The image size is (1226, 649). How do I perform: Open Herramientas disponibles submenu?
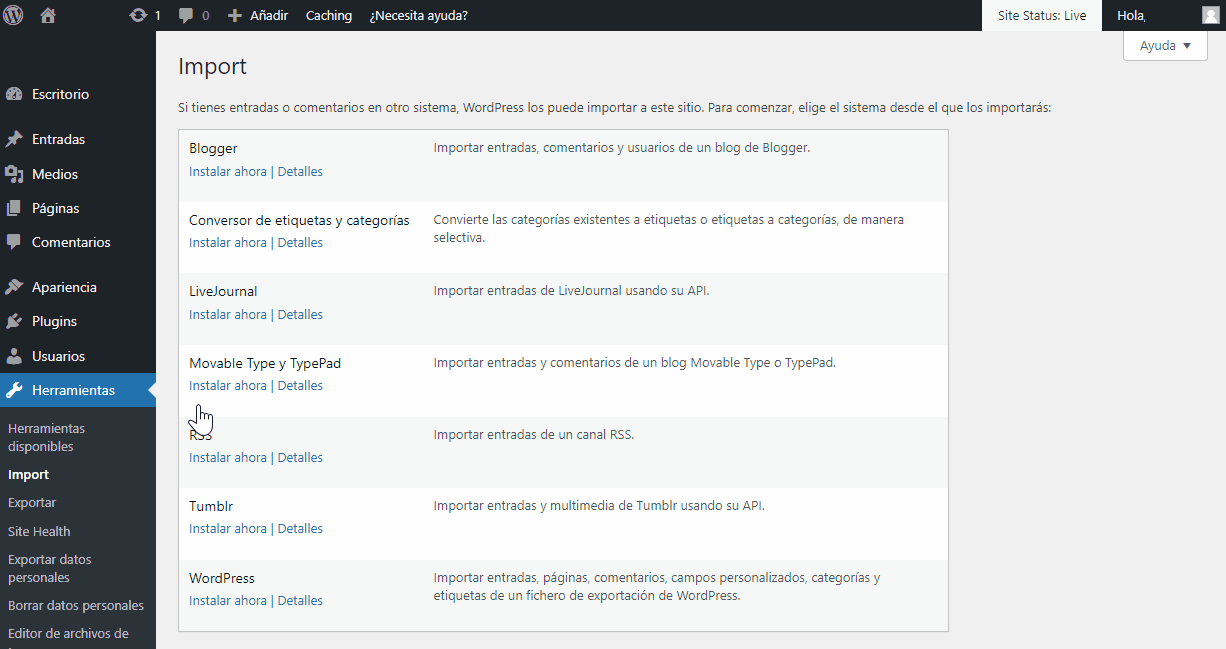[46, 437]
